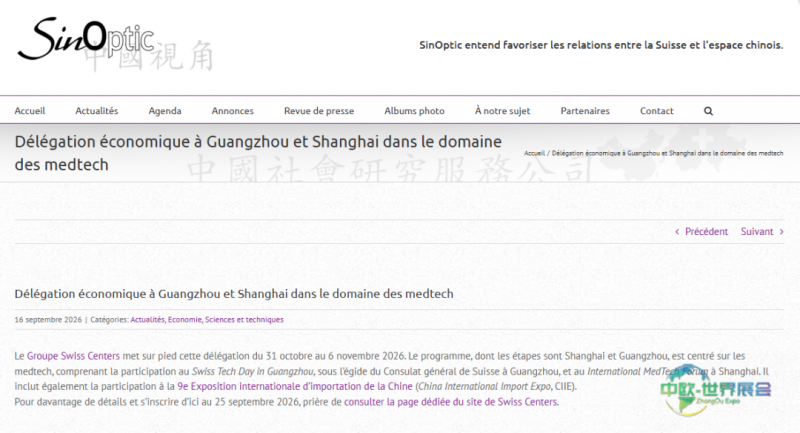Go to Actualités in the navigation
800x433 pixels.
[x=96, y=111]
